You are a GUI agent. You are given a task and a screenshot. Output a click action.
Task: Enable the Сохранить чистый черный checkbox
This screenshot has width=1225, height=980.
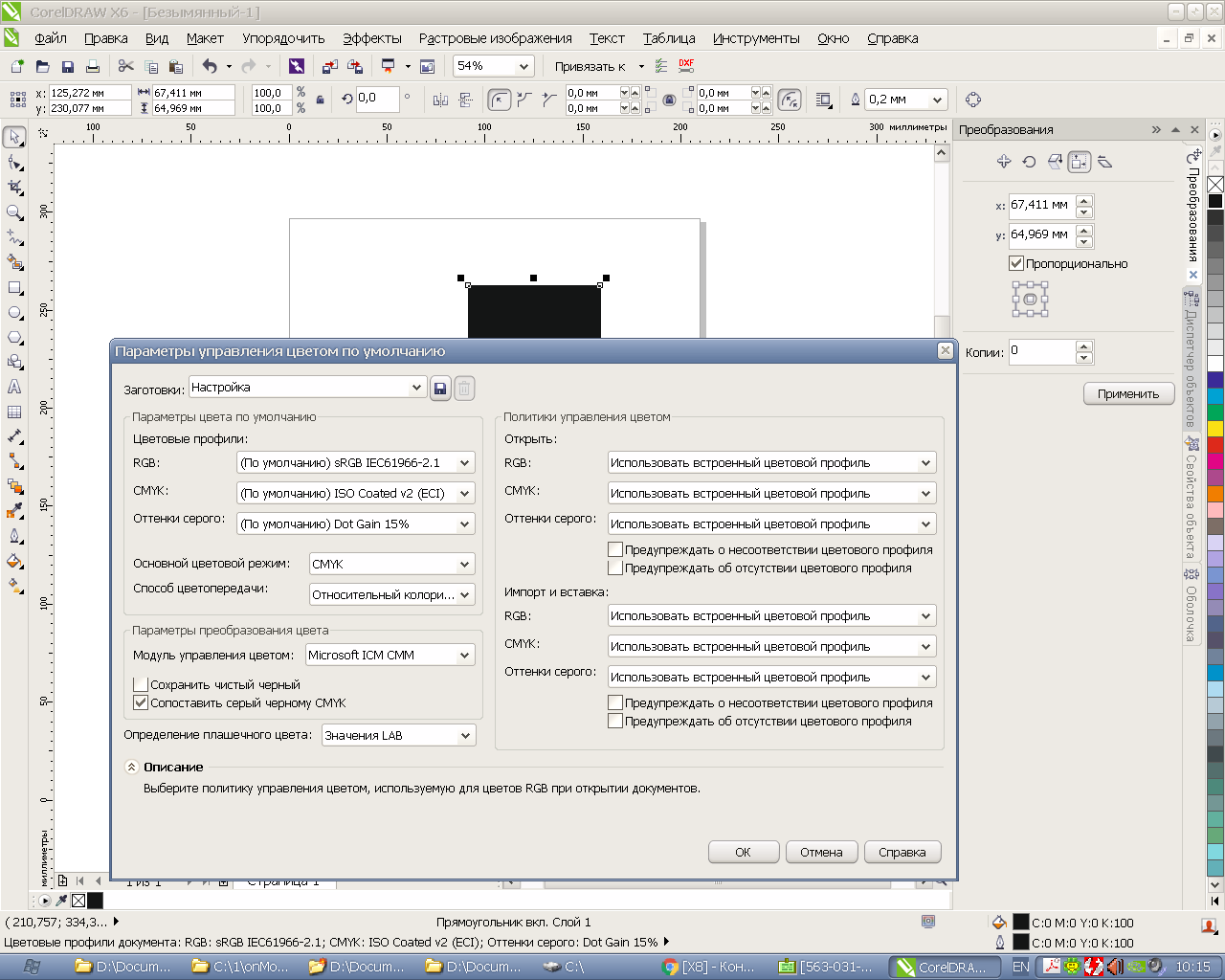141,685
